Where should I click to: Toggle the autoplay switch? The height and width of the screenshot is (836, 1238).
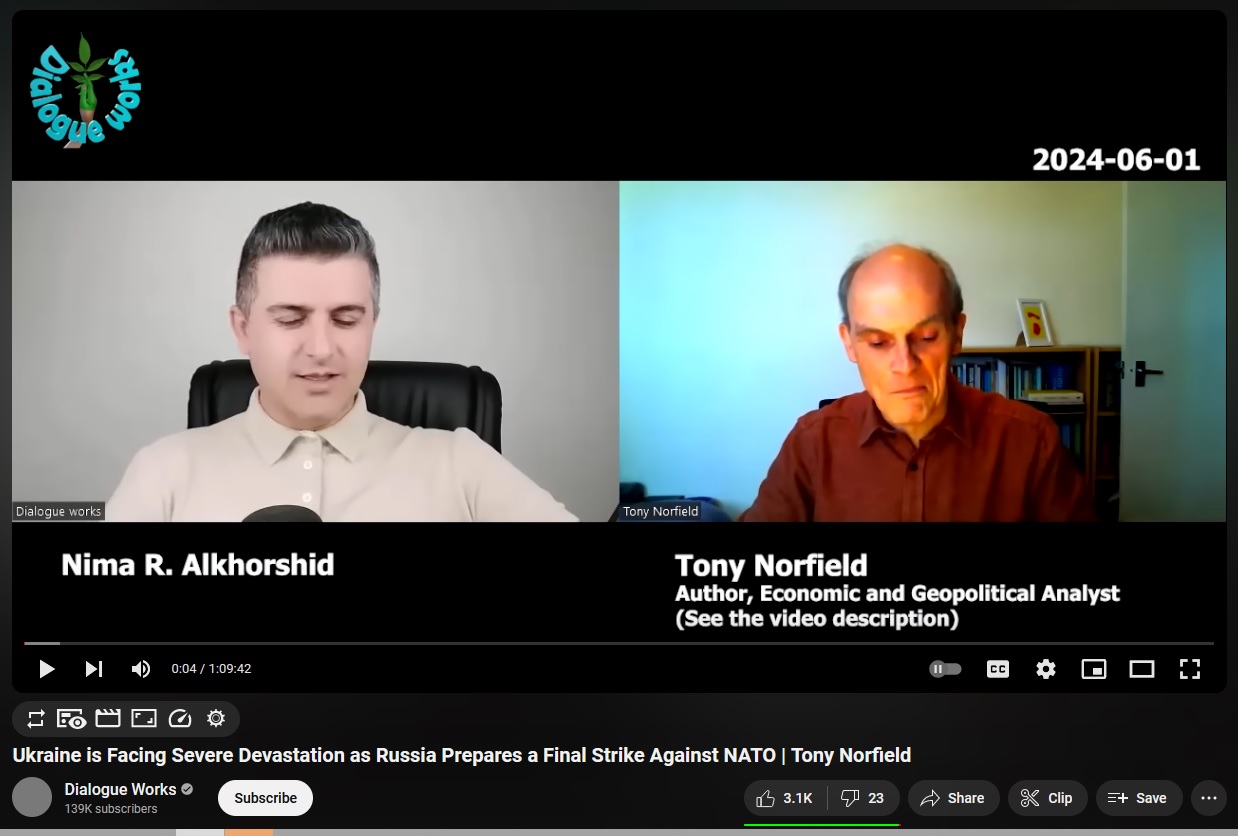[x=945, y=669]
